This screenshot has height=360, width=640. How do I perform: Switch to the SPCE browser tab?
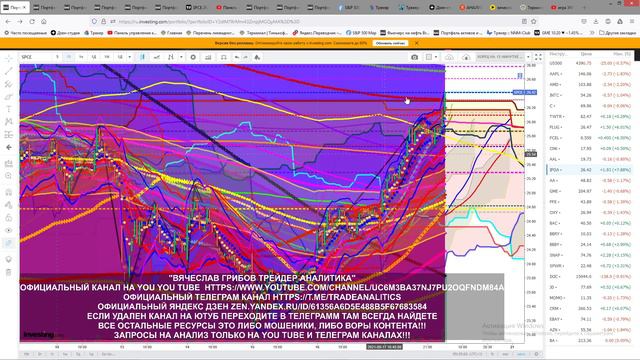click(x=197, y=7)
